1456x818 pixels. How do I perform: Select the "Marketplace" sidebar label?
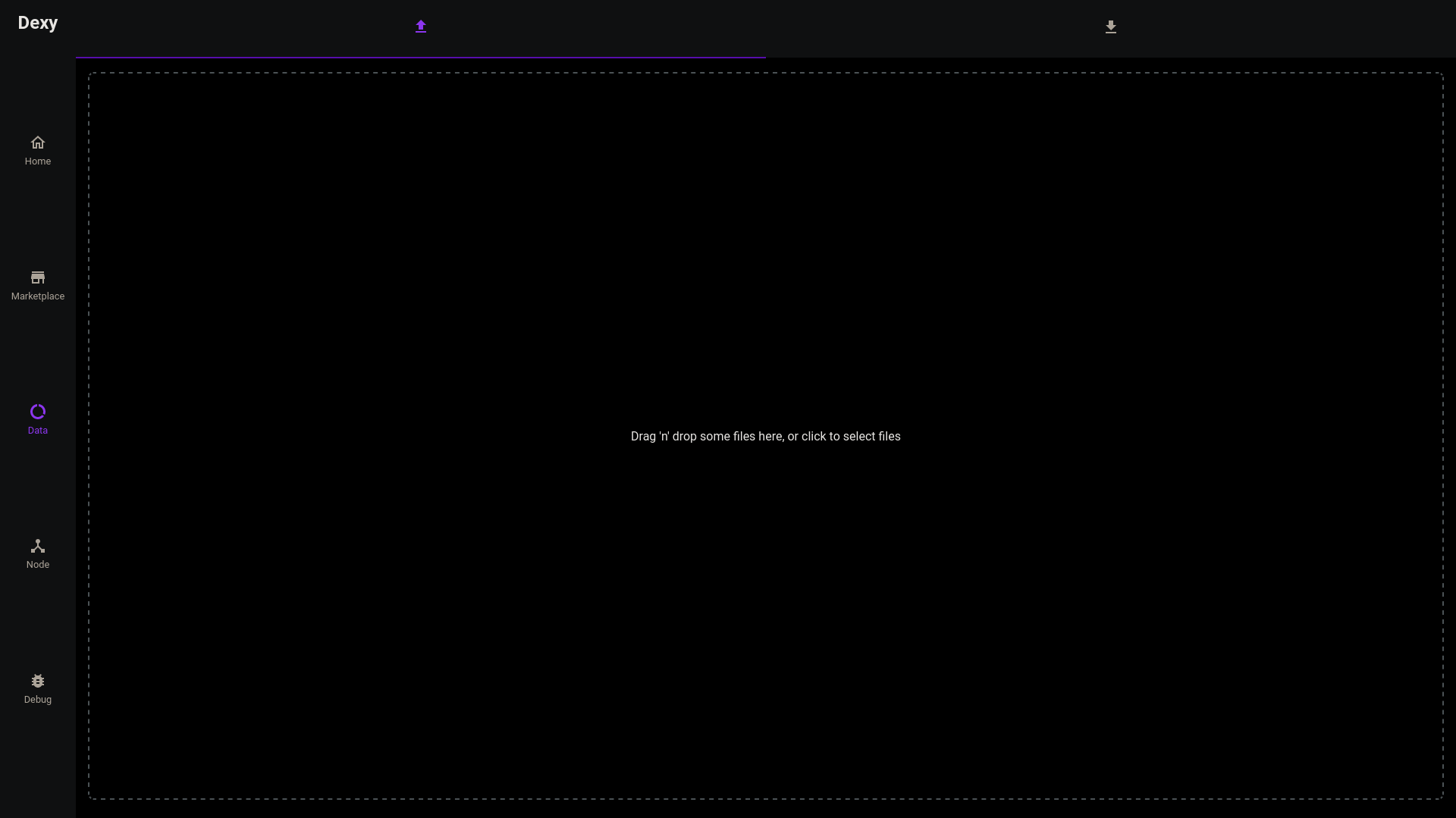click(x=37, y=296)
